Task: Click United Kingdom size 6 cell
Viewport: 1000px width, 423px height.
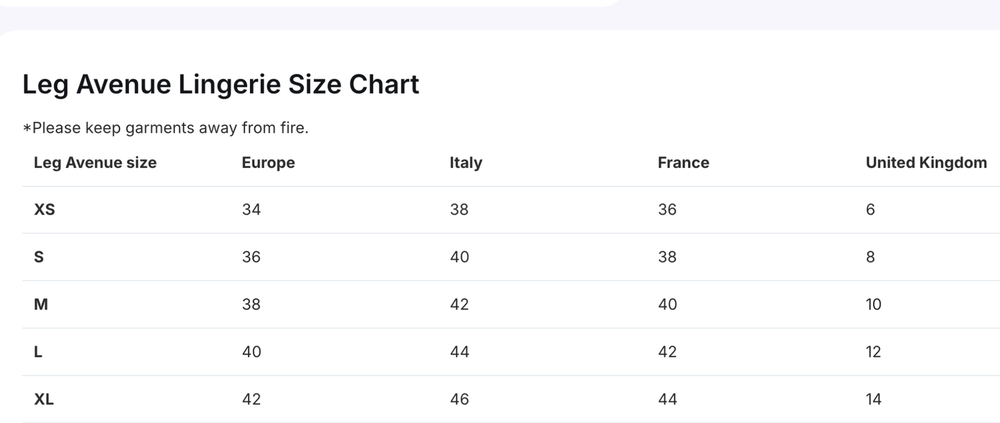Action: [x=871, y=209]
